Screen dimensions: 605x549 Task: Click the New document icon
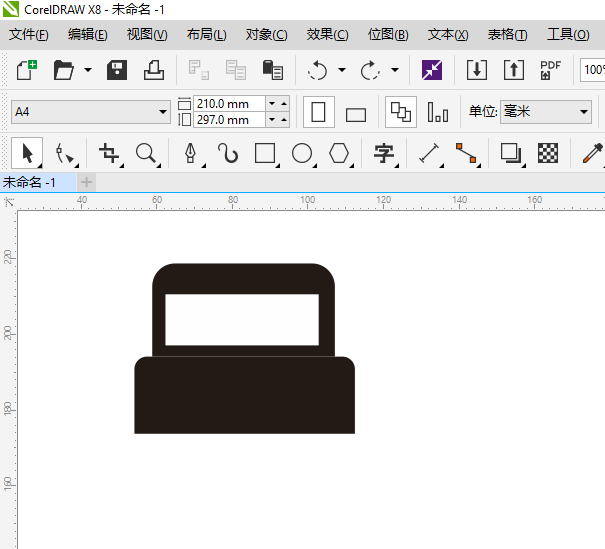27,70
